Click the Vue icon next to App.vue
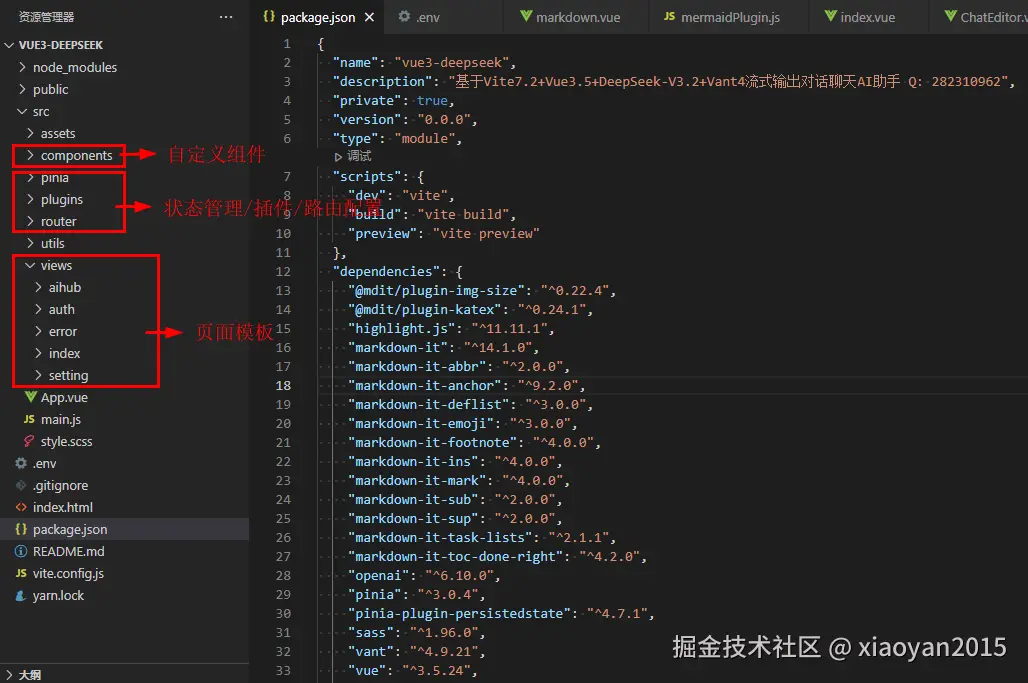The image size is (1028, 683). [32, 397]
